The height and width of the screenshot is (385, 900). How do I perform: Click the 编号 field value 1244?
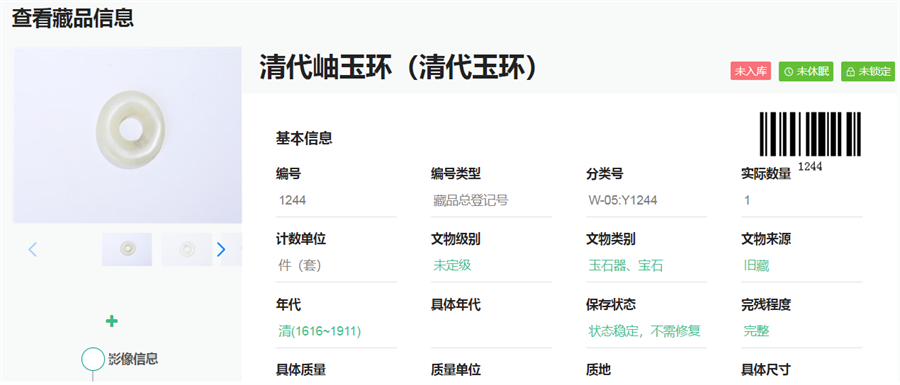(x=336, y=200)
